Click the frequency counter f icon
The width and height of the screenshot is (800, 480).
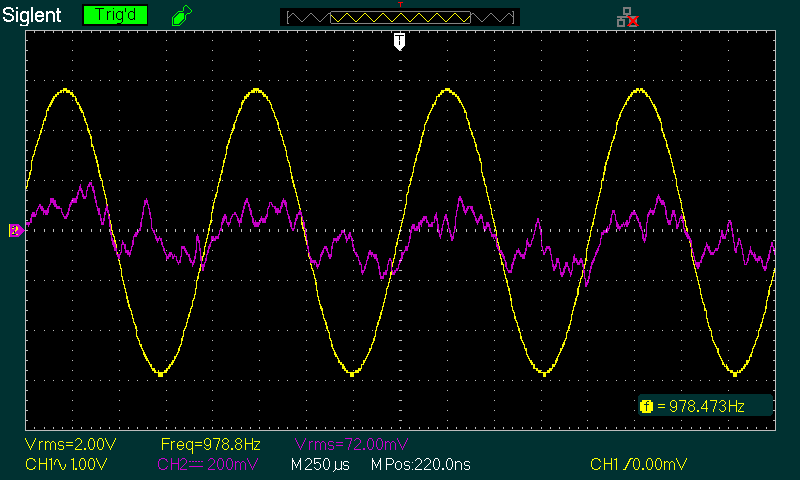pos(646,406)
